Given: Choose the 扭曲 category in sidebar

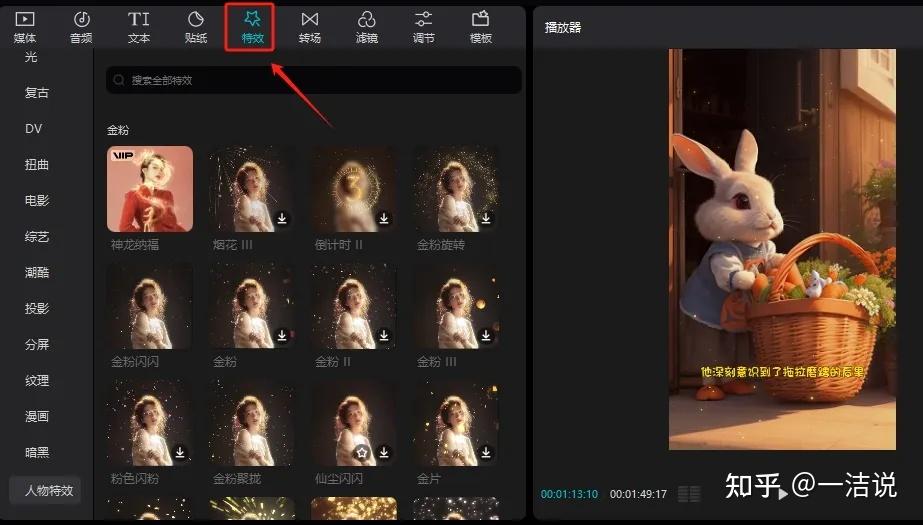Looking at the screenshot, I should [37, 165].
